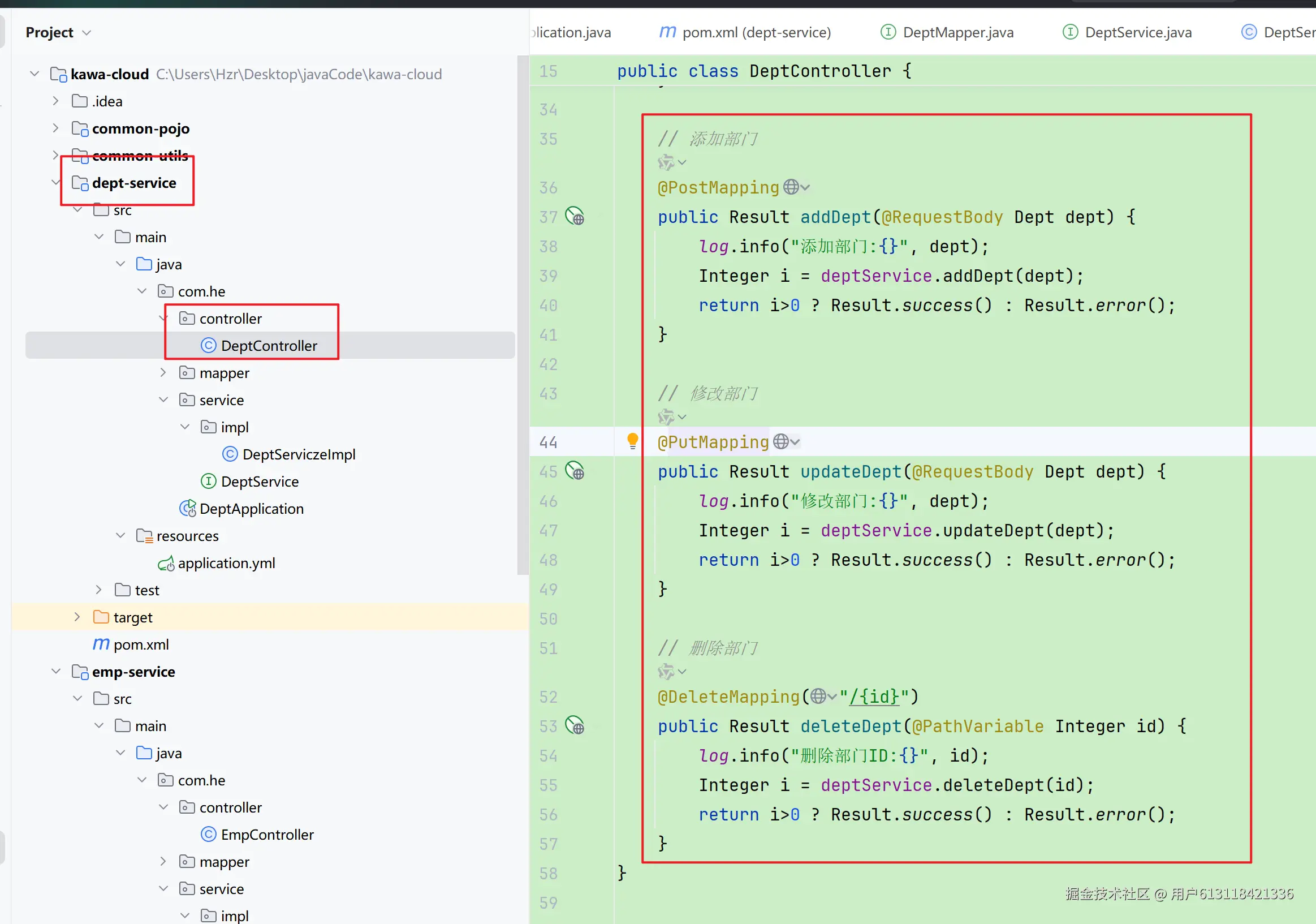This screenshot has width=1316, height=924.
Task: Click the yellow lightbulb intention icon
Action: point(632,440)
